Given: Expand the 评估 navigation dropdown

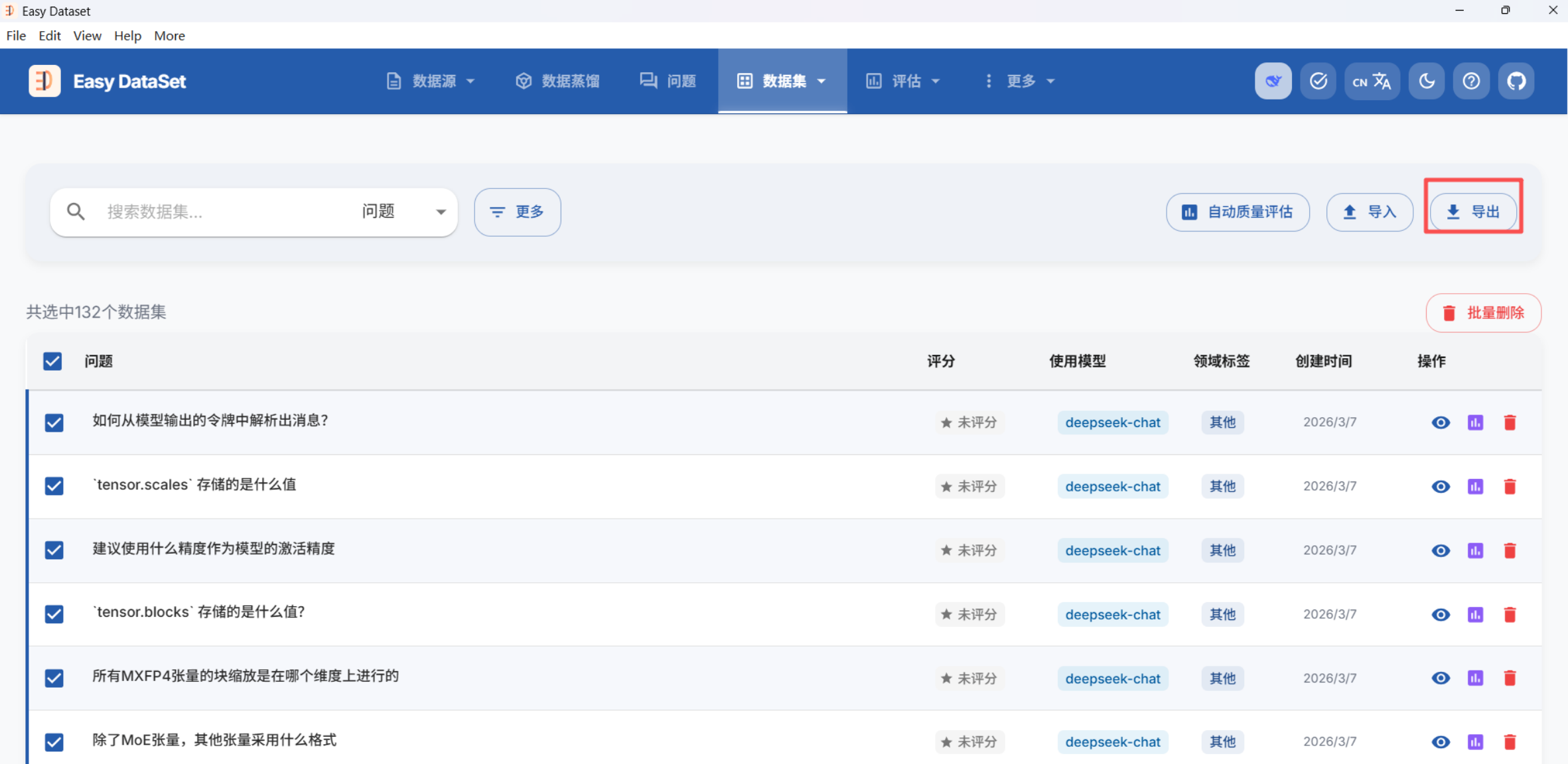Looking at the screenshot, I should (x=903, y=81).
